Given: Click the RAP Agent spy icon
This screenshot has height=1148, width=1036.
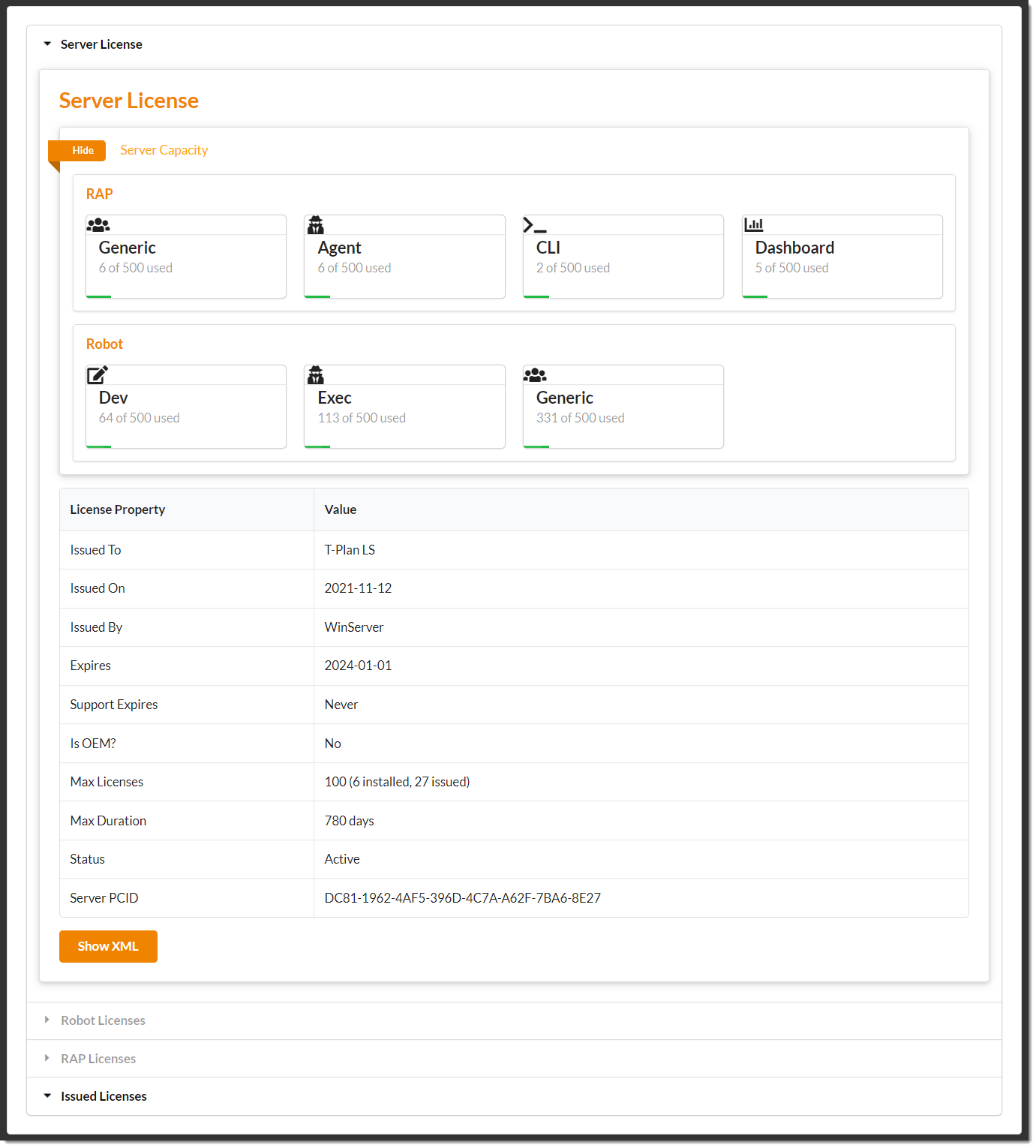Looking at the screenshot, I should (x=316, y=225).
